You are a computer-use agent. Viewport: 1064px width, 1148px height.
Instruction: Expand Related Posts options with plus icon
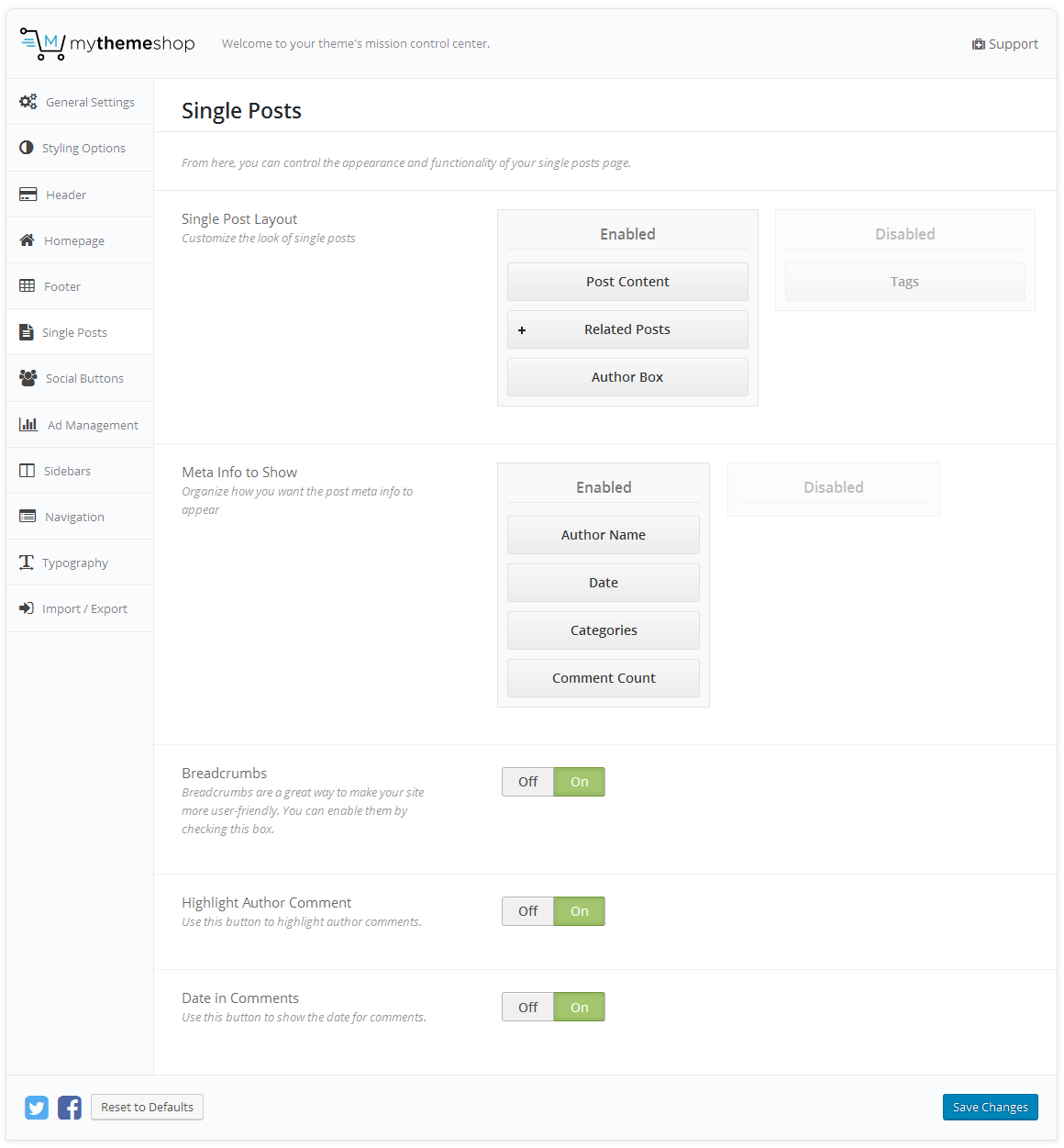pos(522,330)
